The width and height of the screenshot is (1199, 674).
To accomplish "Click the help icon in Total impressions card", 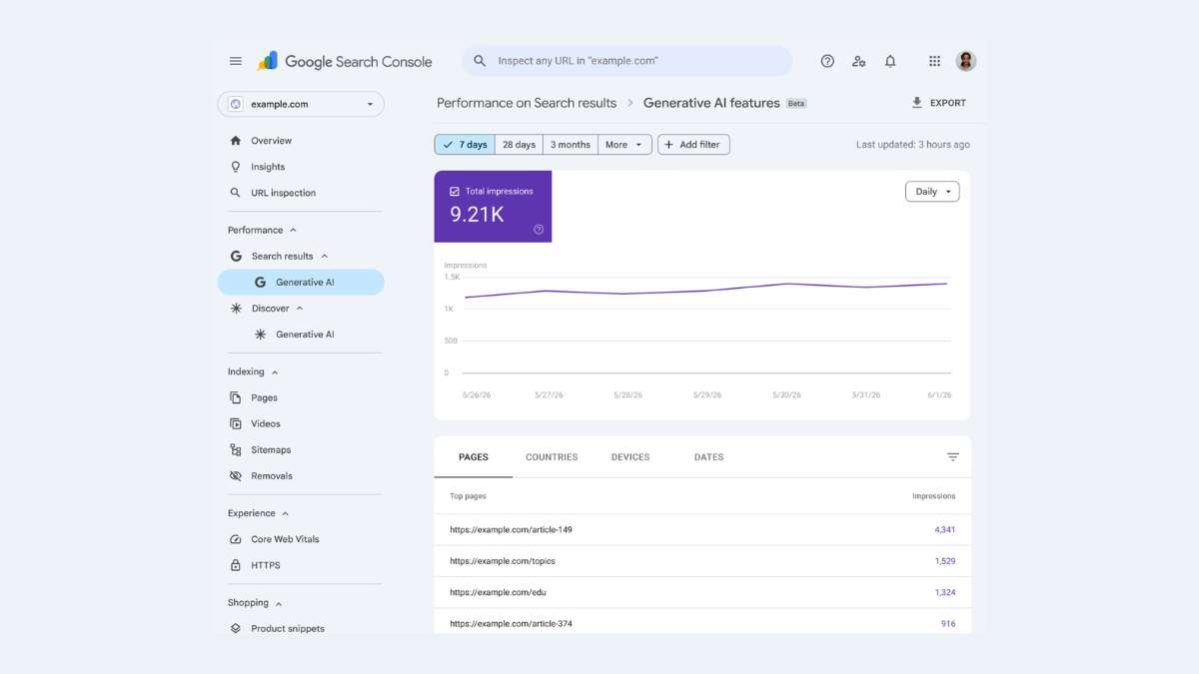I will coord(538,230).
